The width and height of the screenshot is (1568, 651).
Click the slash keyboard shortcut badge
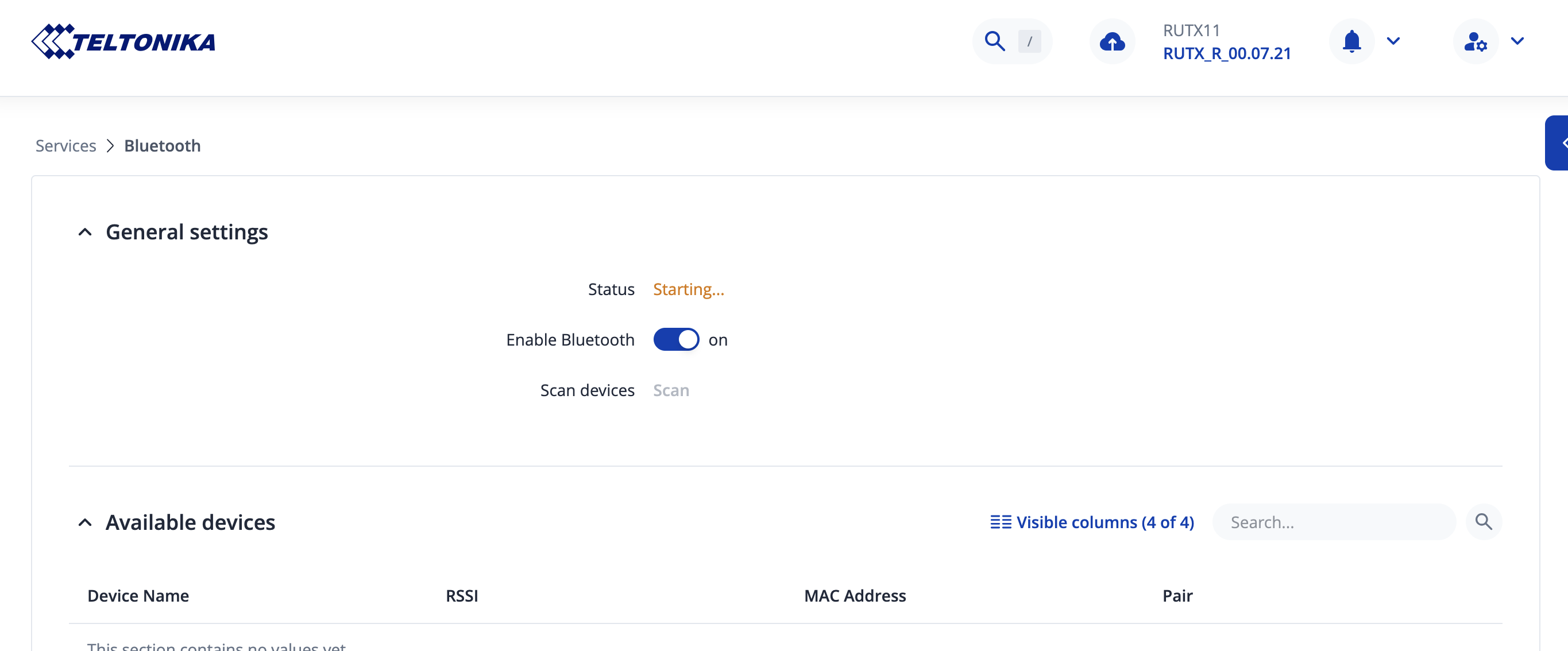[1029, 41]
